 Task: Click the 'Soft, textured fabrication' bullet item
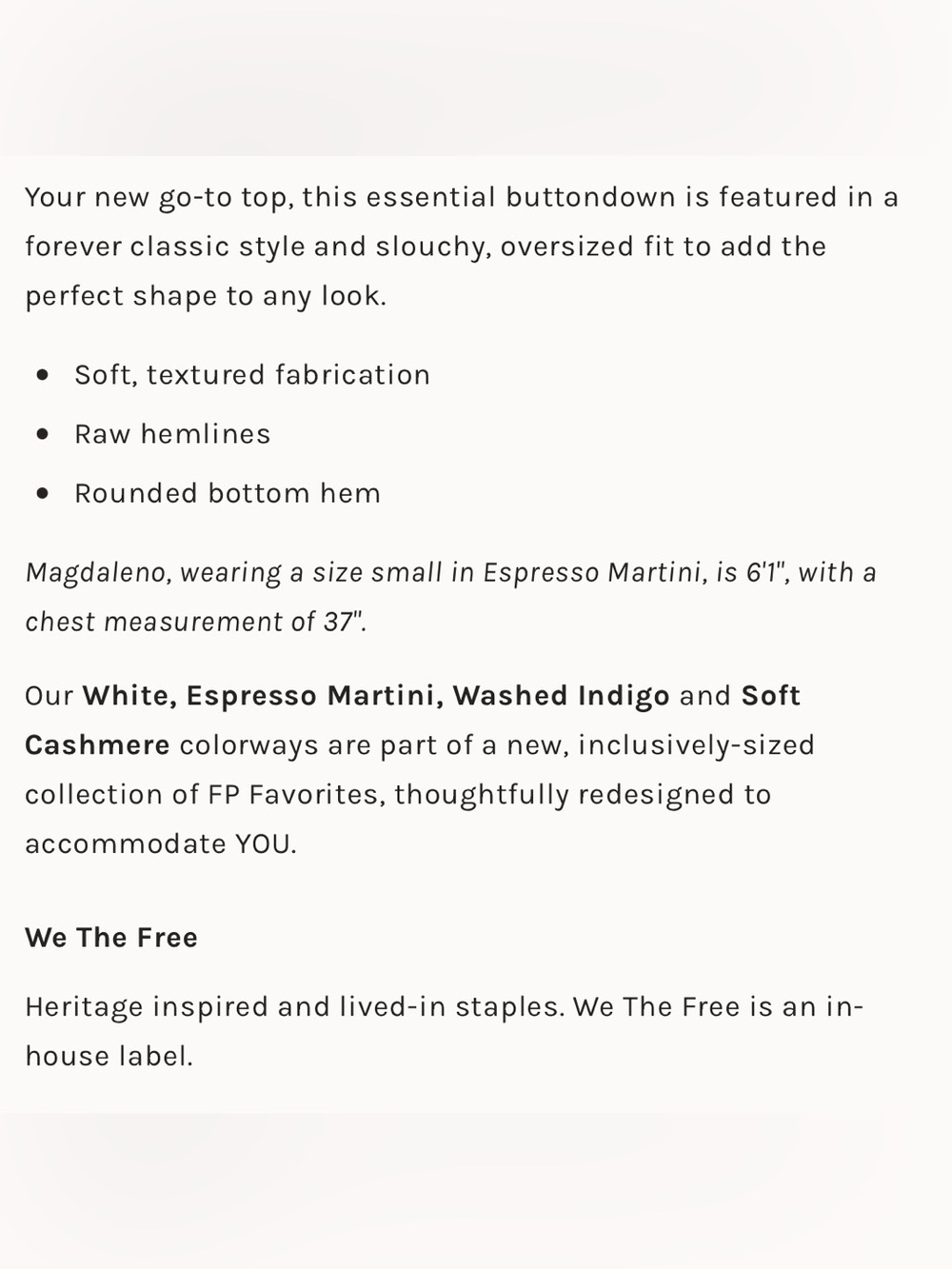coord(252,375)
